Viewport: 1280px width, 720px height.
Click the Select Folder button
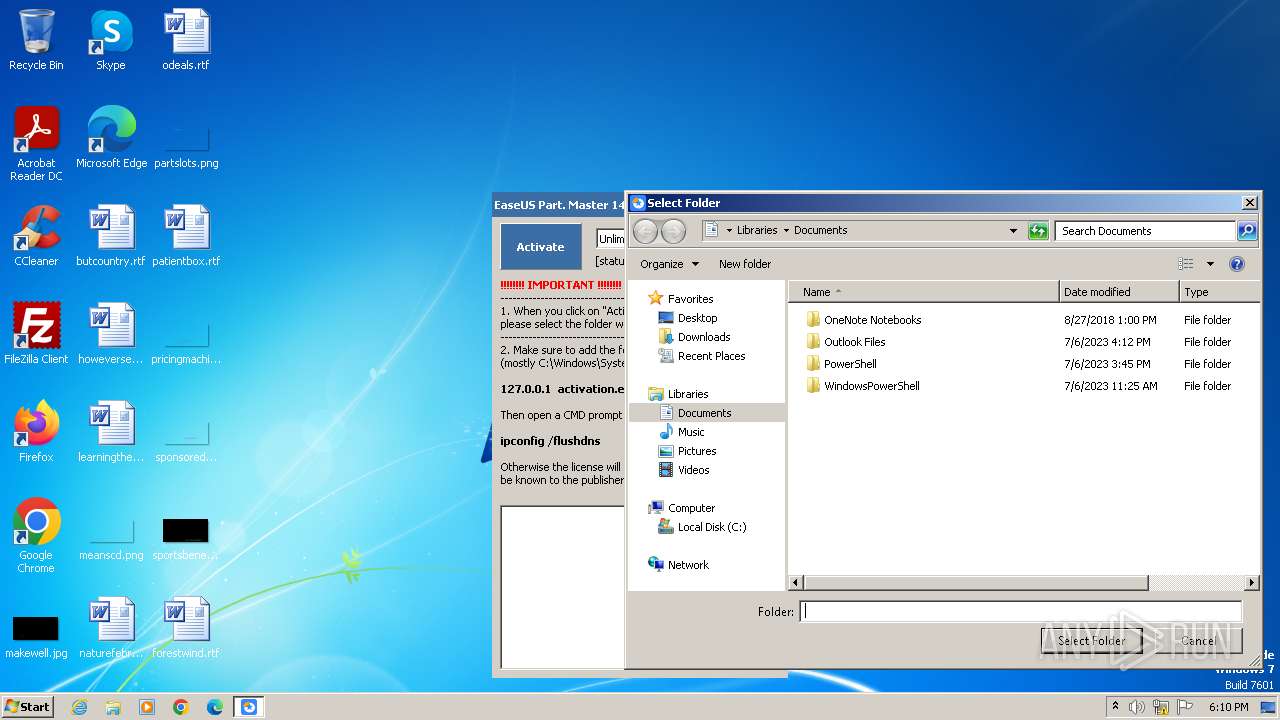[x=1091, y=641]
